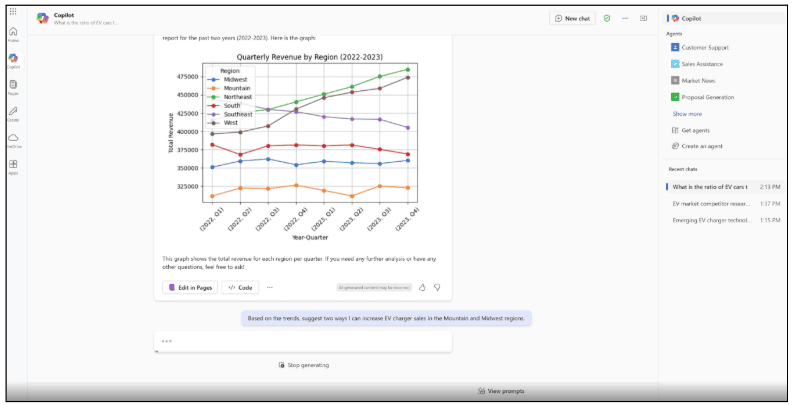Open OneDrive from left sidebar
794x405 pixels.
click(13, 141)
